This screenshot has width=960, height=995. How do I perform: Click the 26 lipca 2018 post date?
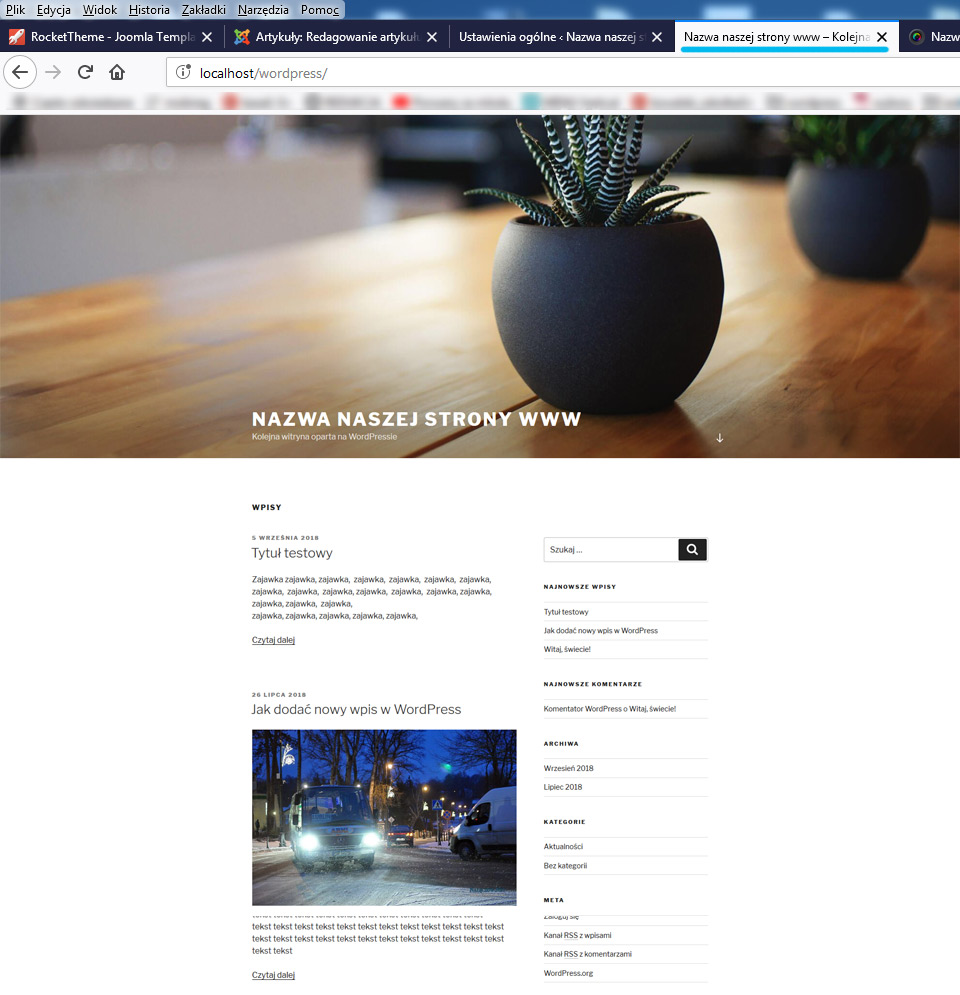(279, 694)
